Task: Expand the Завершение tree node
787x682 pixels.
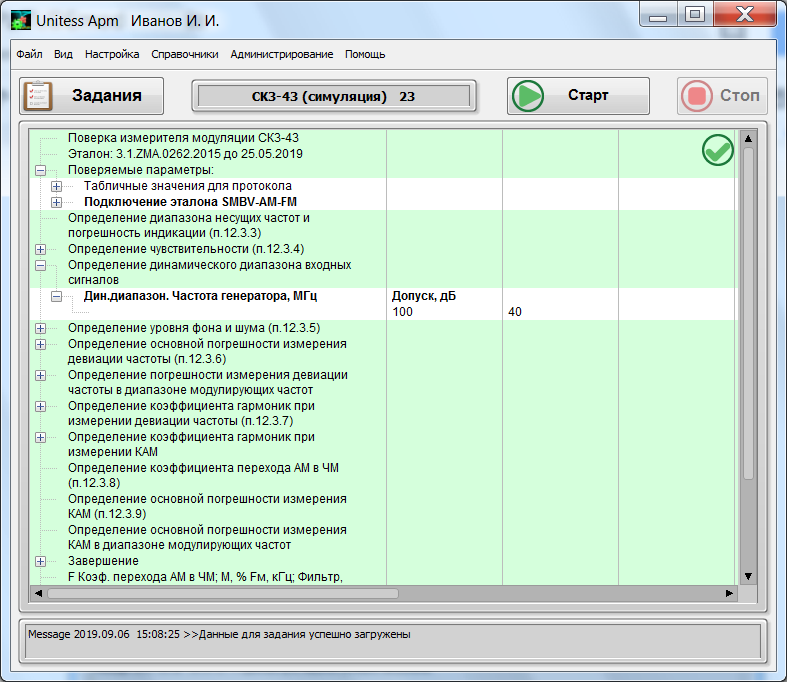Action: pos(40,561)
